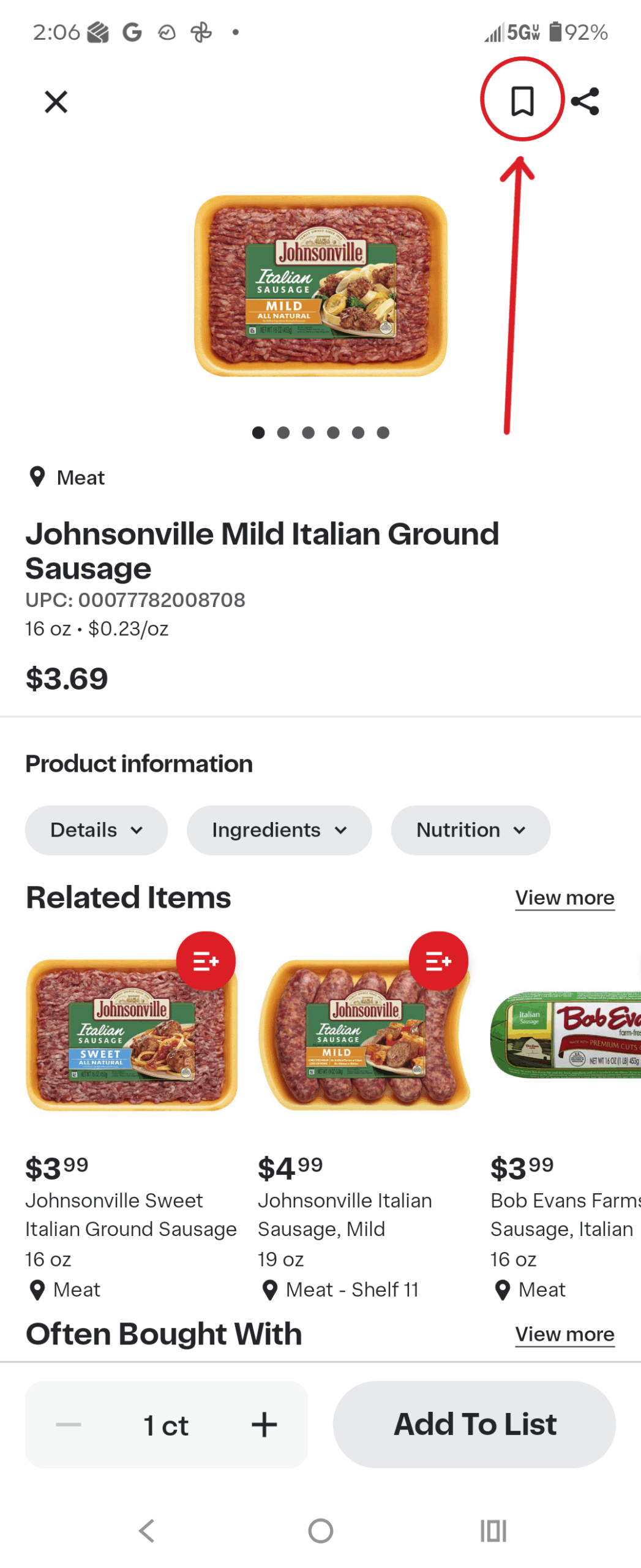Tap the share icon
This screenshot has height=1568, width=641.
click(x=585, y=101)
